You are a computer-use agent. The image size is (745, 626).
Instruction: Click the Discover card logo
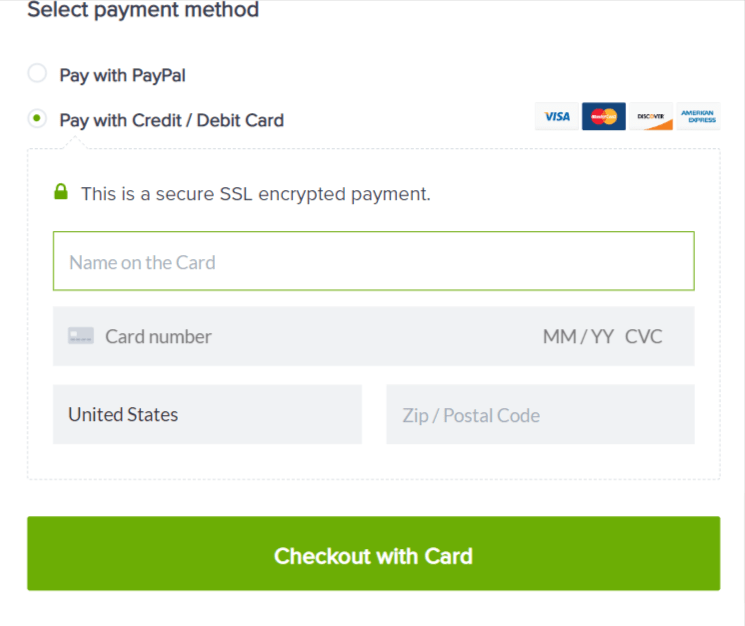651,116
